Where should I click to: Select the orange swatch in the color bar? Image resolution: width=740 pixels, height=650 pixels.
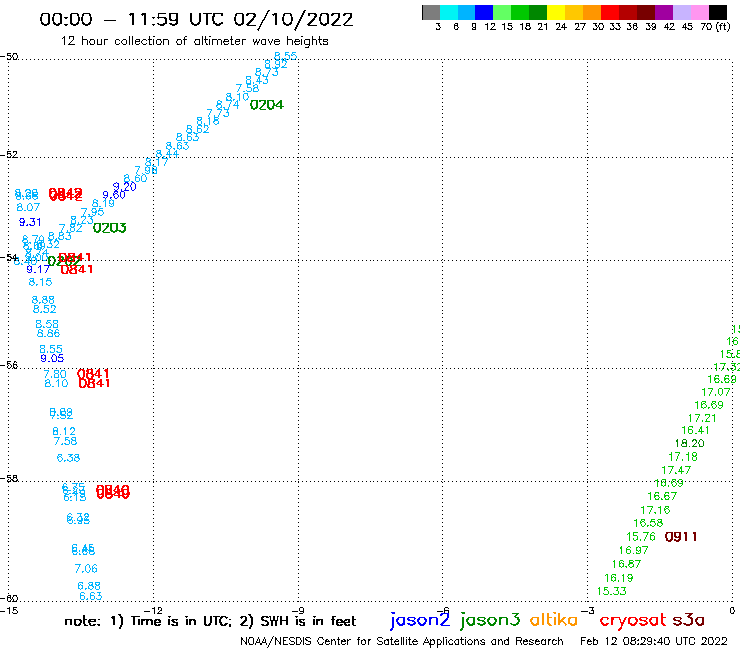592,12
